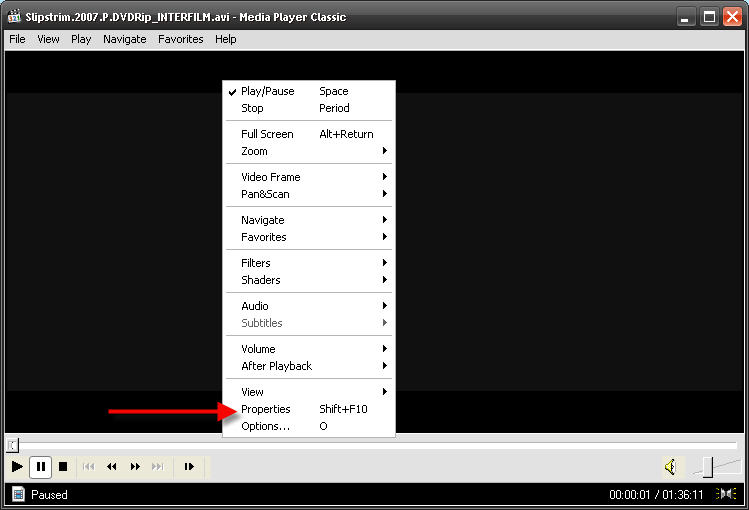The image size is (749, 510).
Task: Click the Media Player Classic title bar icon
Action: [x=14, y=17]
